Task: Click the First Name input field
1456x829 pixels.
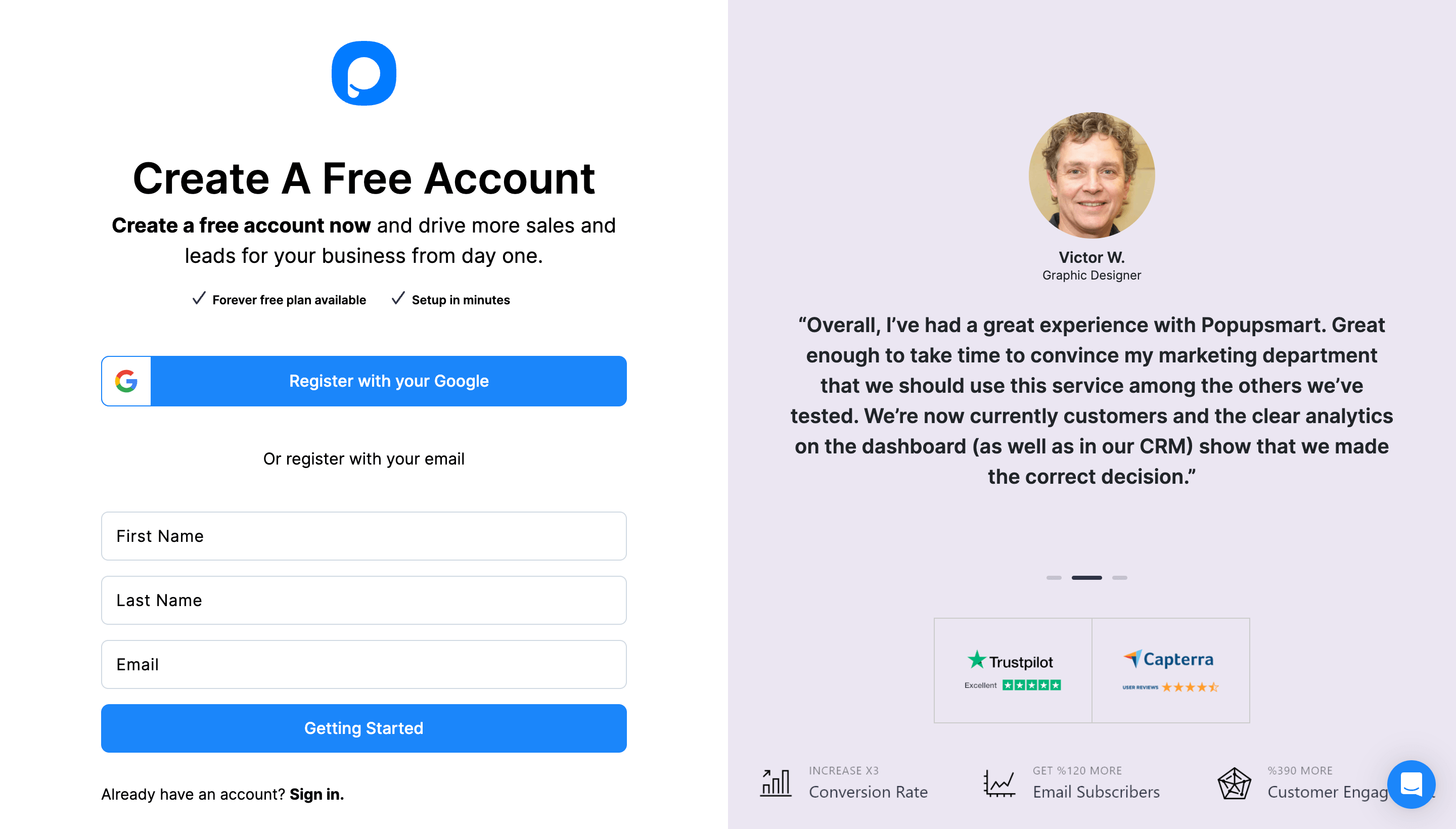Action: (364, 535)
